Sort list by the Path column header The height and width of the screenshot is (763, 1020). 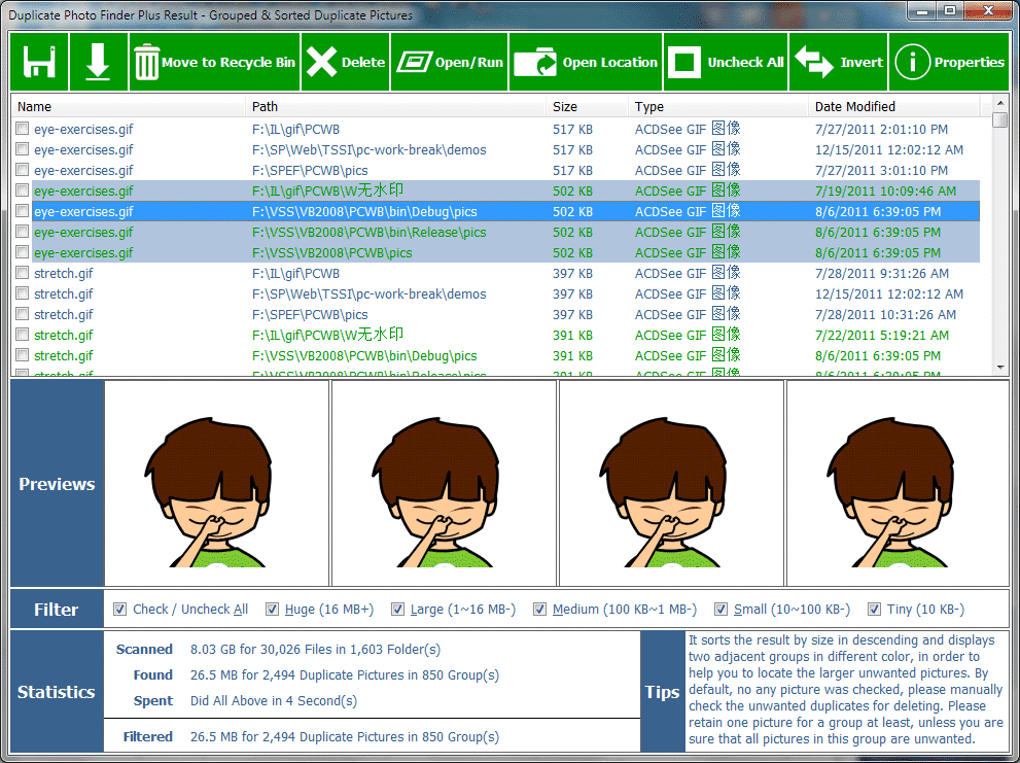coord(396,106)
